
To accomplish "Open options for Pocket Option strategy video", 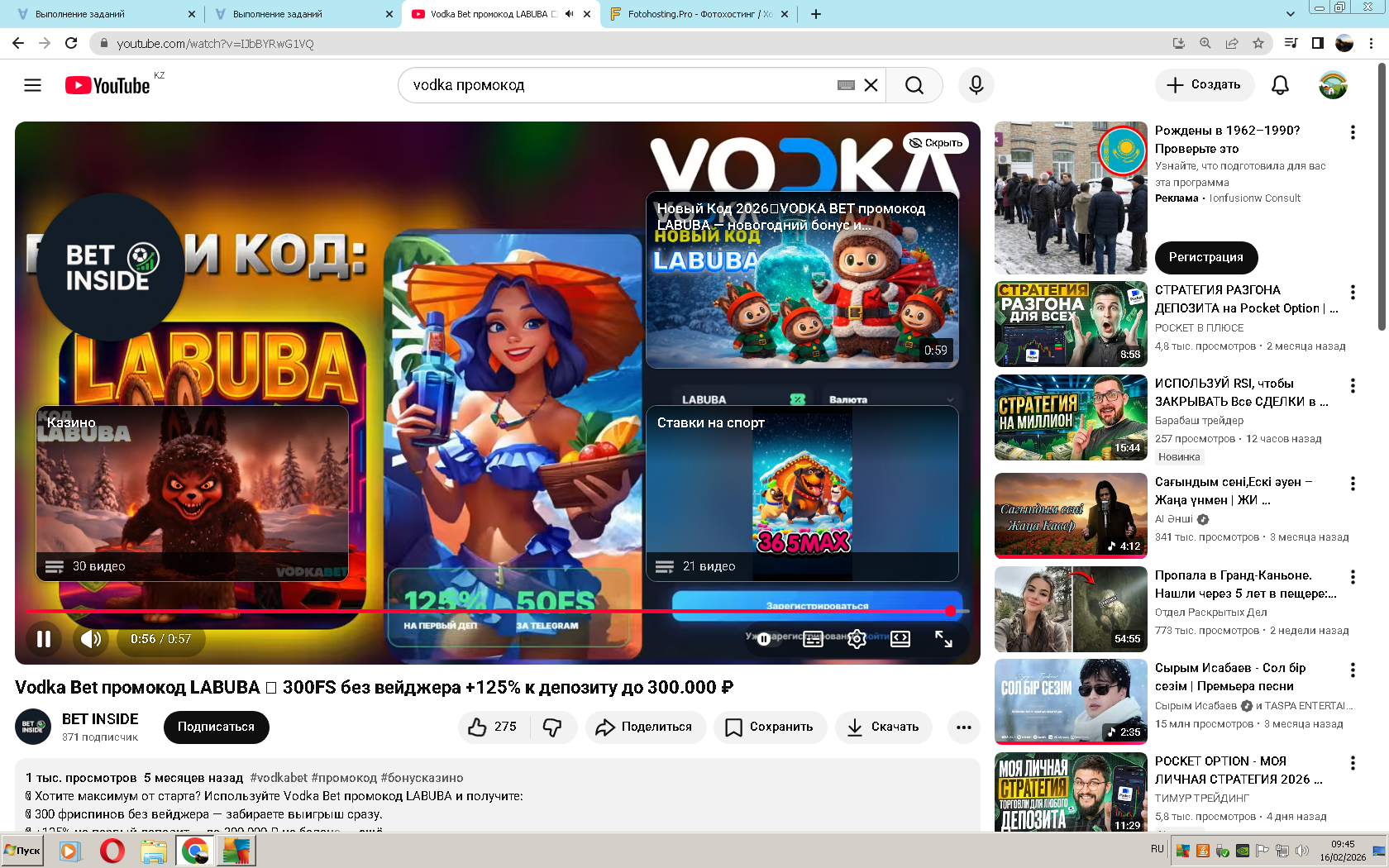I will (1353, 292).
